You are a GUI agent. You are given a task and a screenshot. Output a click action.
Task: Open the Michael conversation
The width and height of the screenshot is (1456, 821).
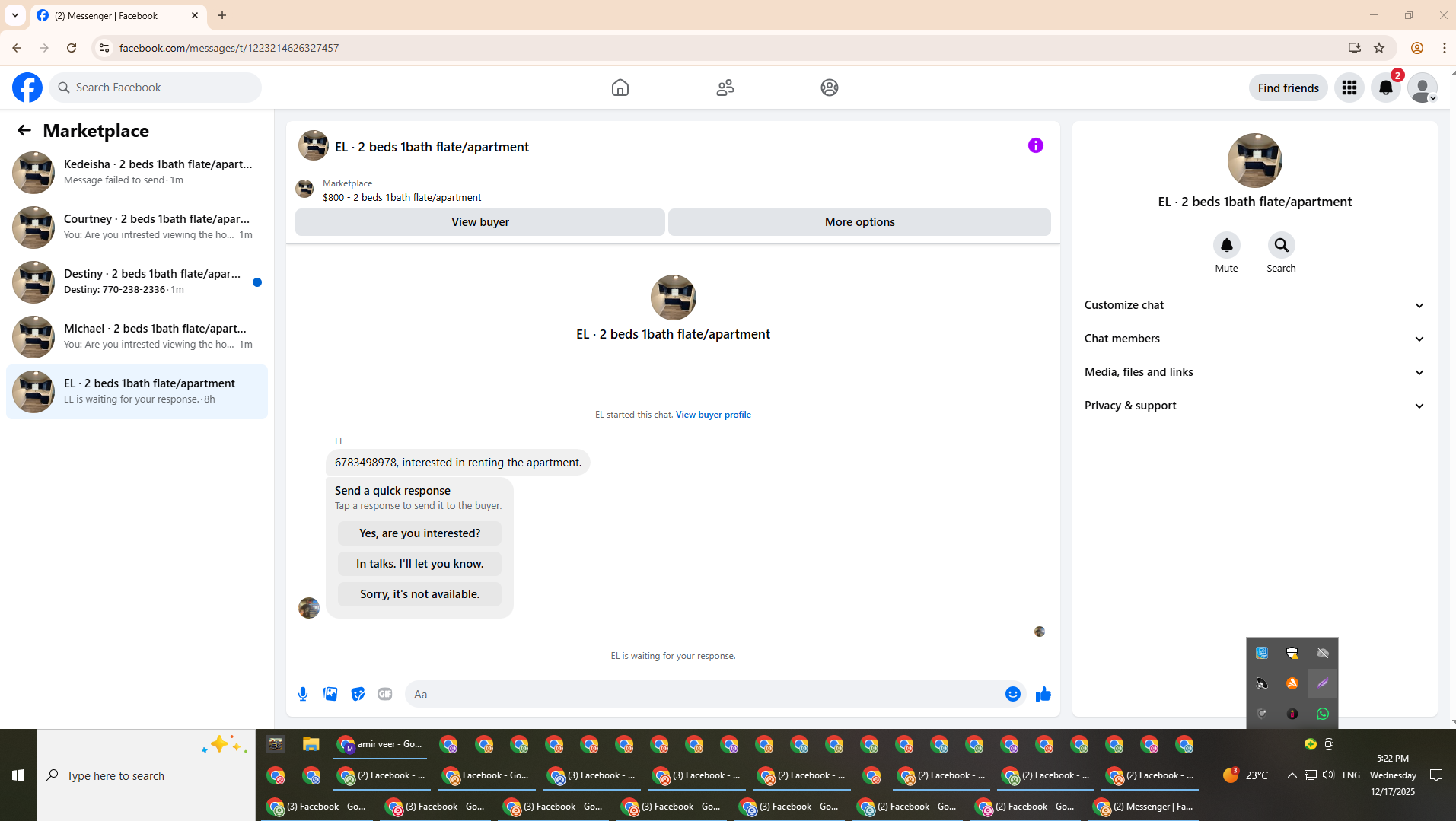pos(137,336)
